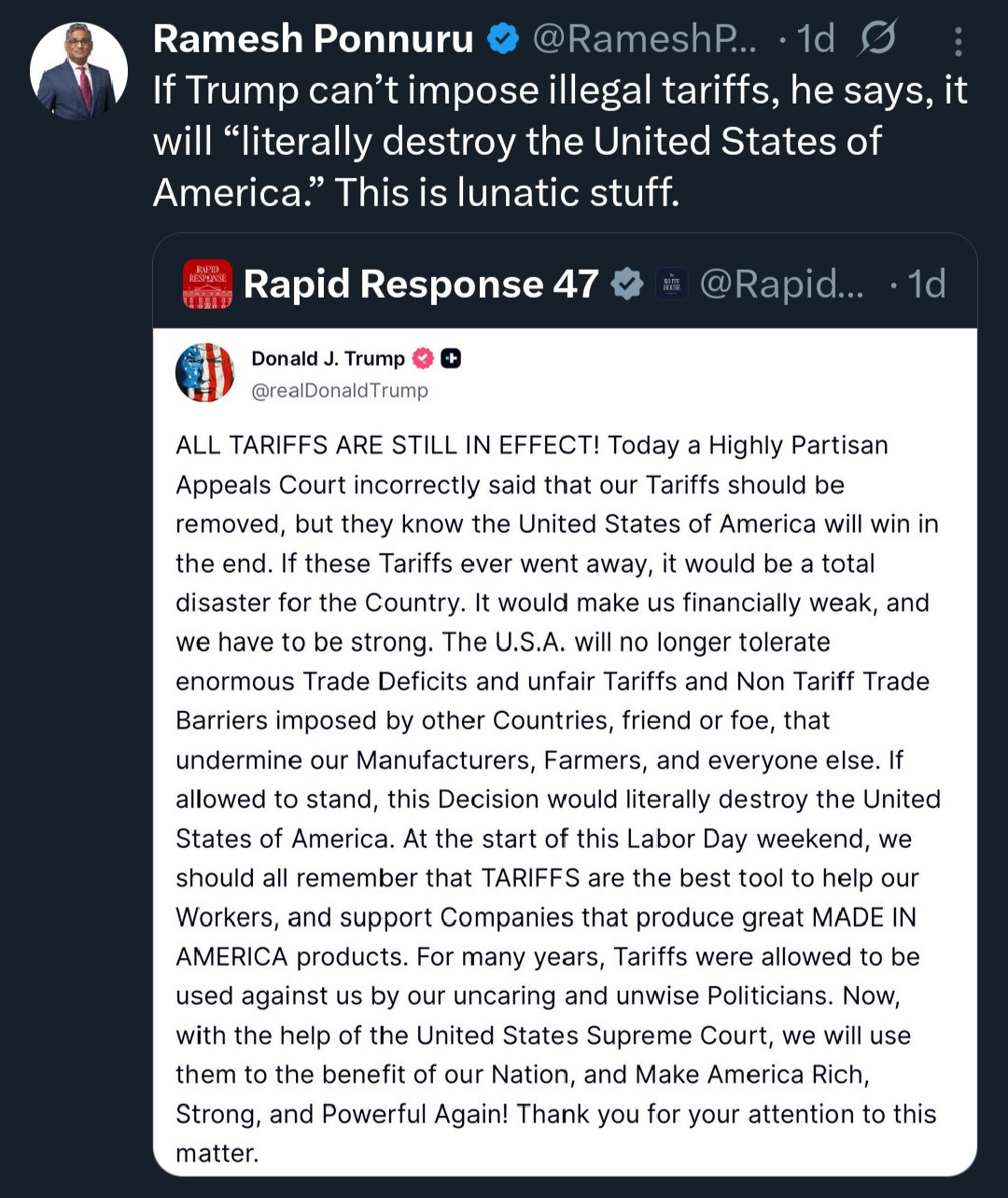Click the black plus badge beside Trump's name
The height and width of the screenshot is (1198, 1008).
pyautogui.click(x=451, y=358)
